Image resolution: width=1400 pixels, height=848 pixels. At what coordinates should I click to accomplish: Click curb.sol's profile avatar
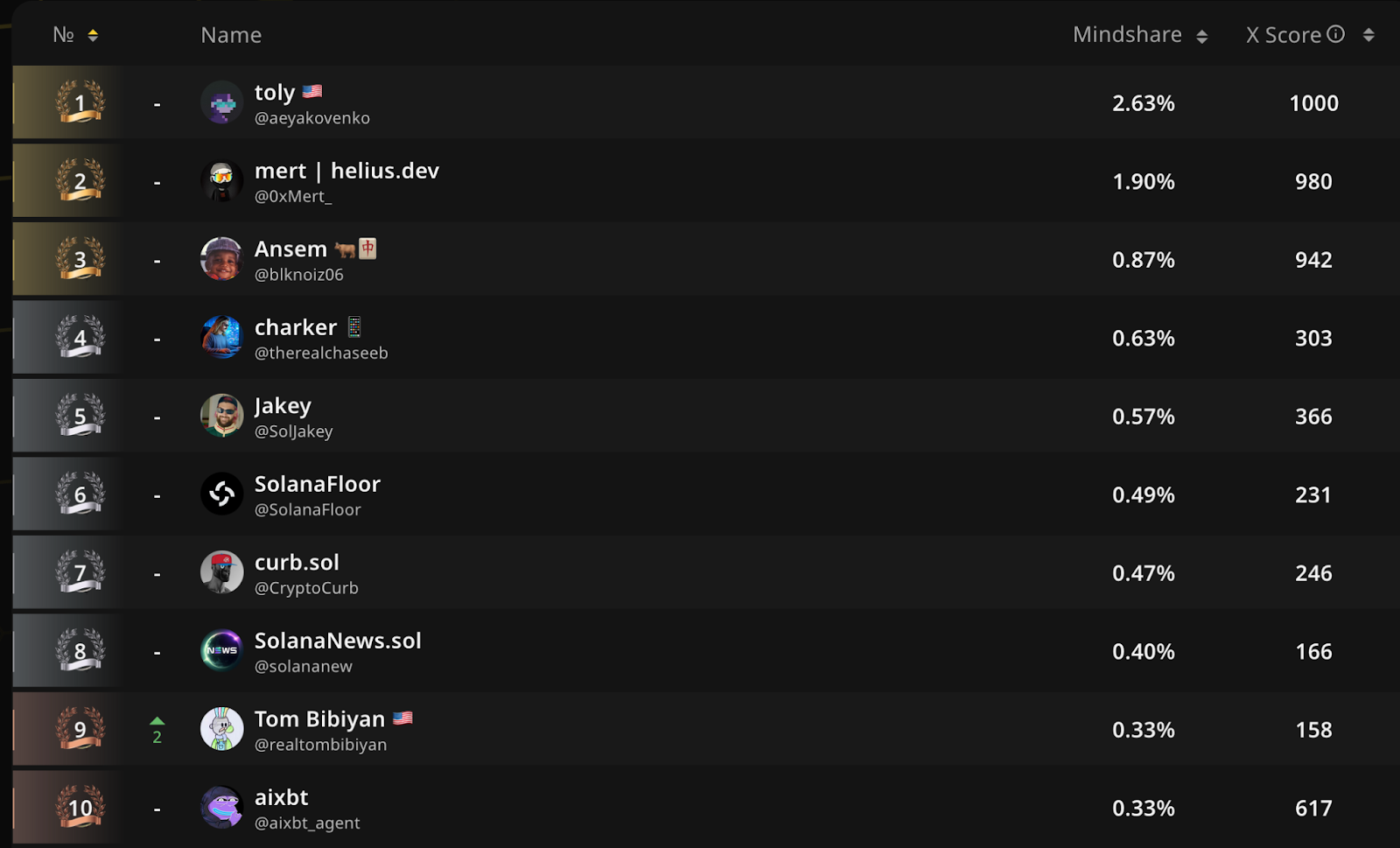click(221, 572)
